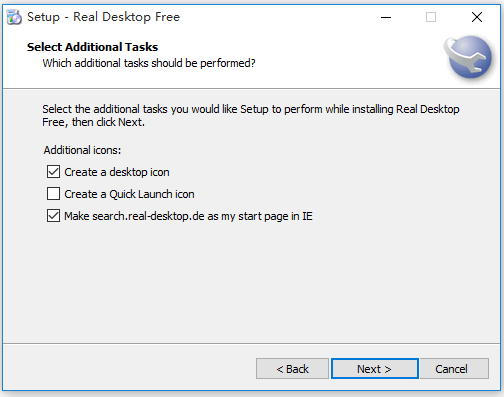Image resolution: width=504 pixels, height=397 pixels.
Task: Click the "Create a Quick Launch icon" label text
Action: click(129, 194)
